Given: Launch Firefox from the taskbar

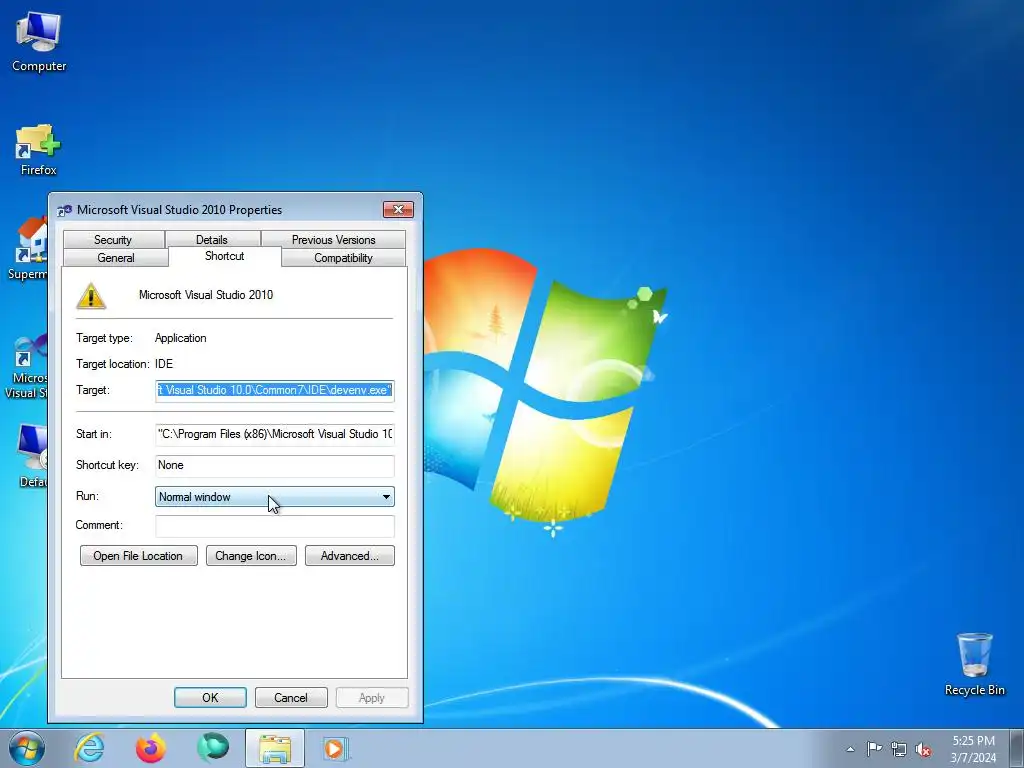Looking at the screenshot, I should pyautogui.click(x=151, y=748).
